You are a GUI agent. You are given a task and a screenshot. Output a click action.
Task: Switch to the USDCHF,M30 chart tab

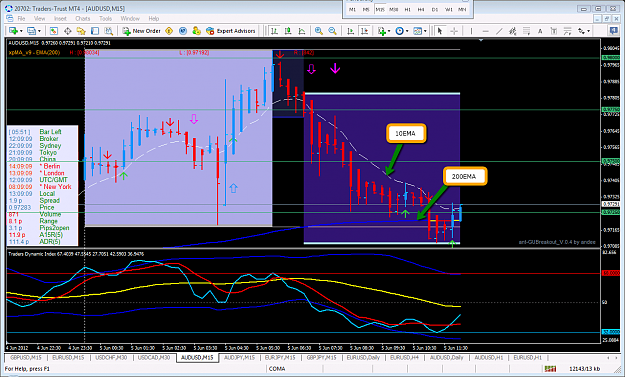click(111, 357)
